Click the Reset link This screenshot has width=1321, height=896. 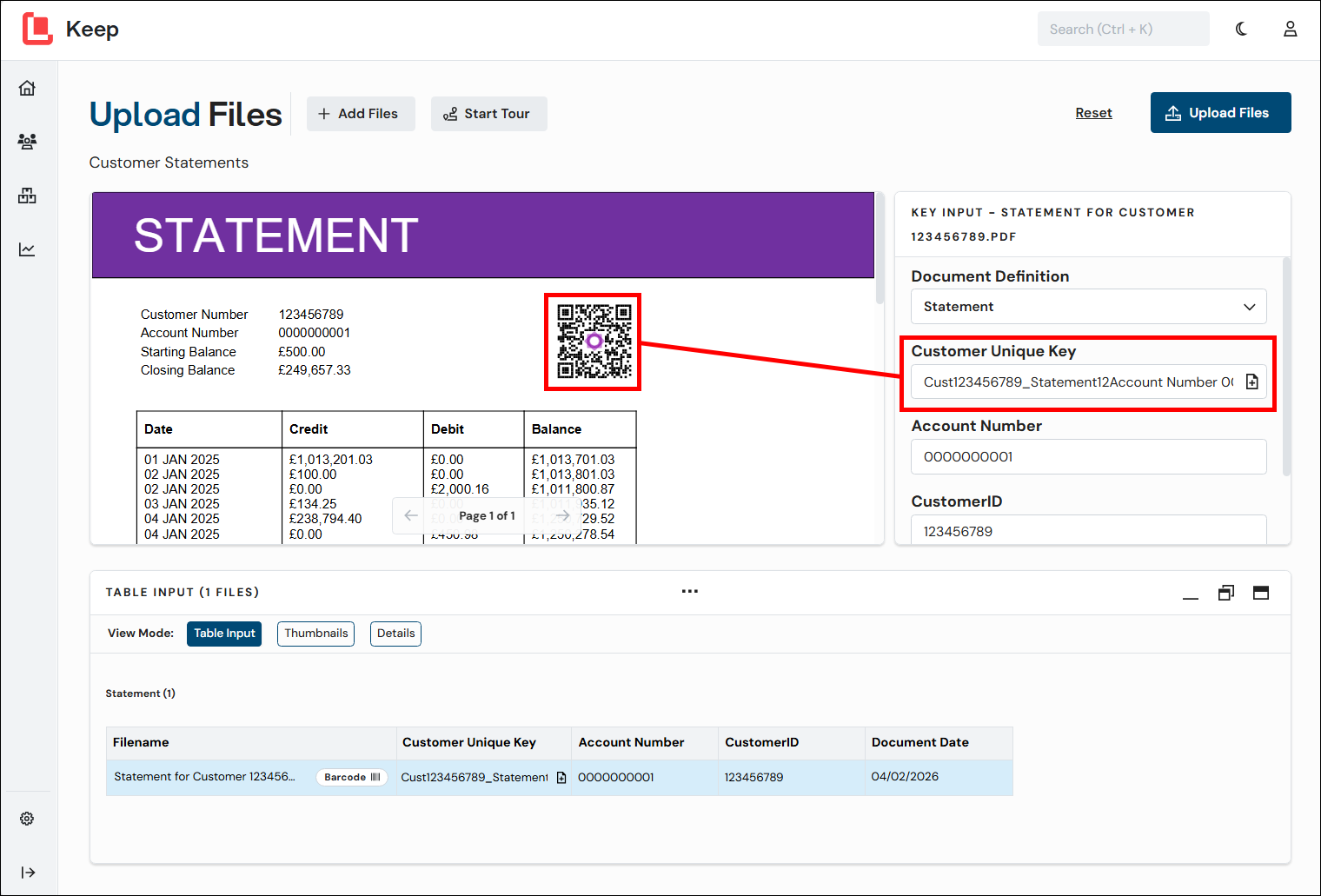pyautogui.click(x=1093, y=113)
